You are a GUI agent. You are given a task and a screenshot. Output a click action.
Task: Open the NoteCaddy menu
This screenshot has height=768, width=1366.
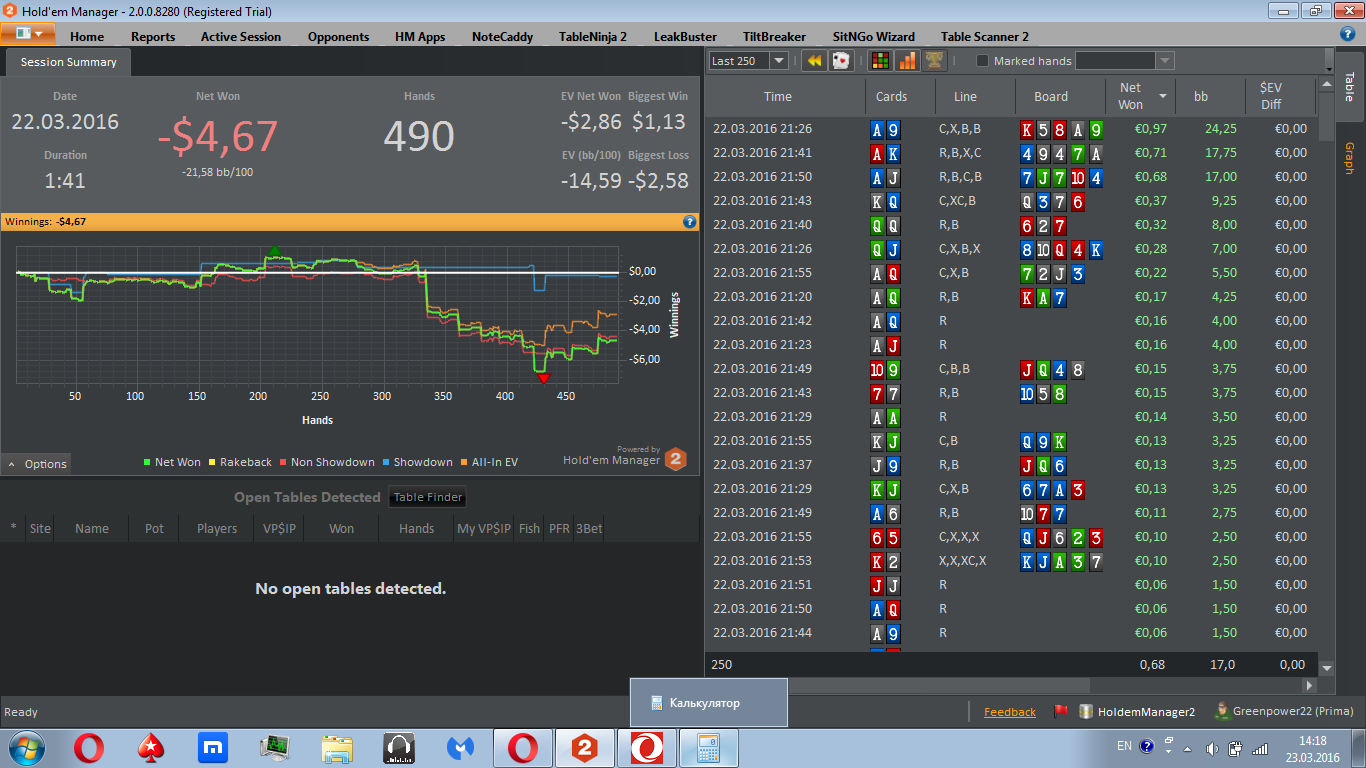(502, 37)
